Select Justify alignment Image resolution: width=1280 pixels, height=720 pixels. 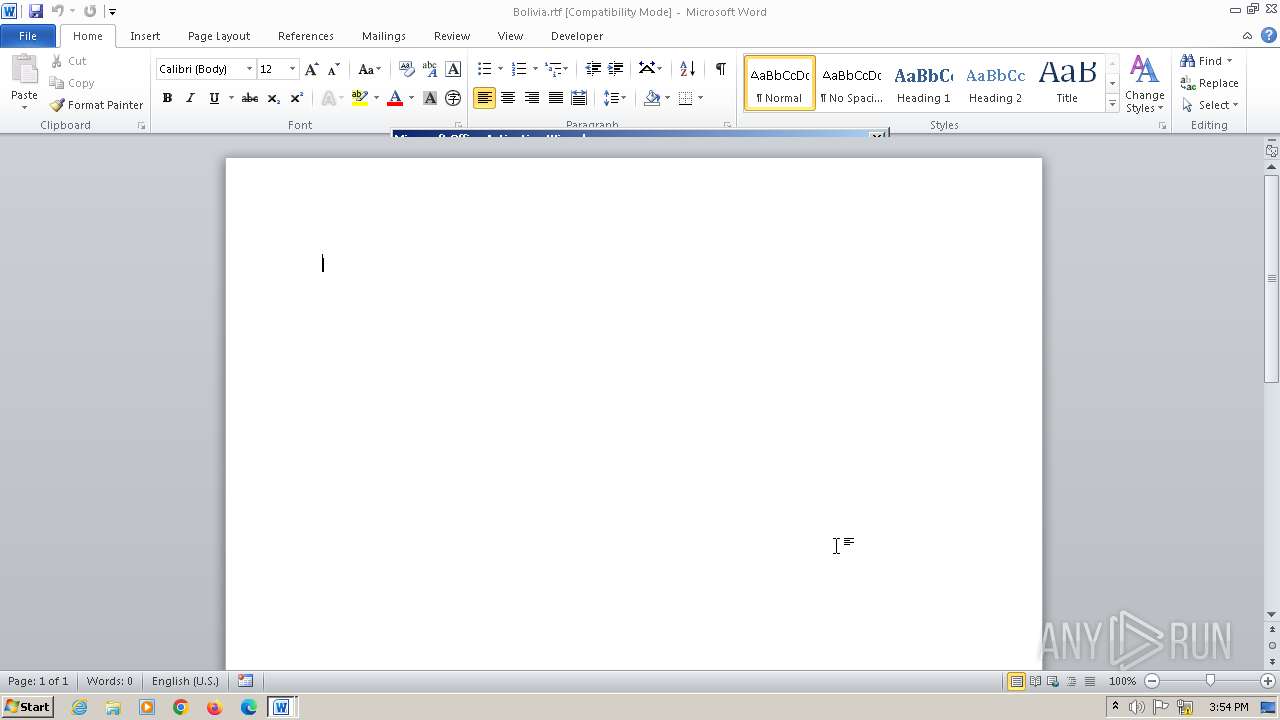[x=555, y=98]
